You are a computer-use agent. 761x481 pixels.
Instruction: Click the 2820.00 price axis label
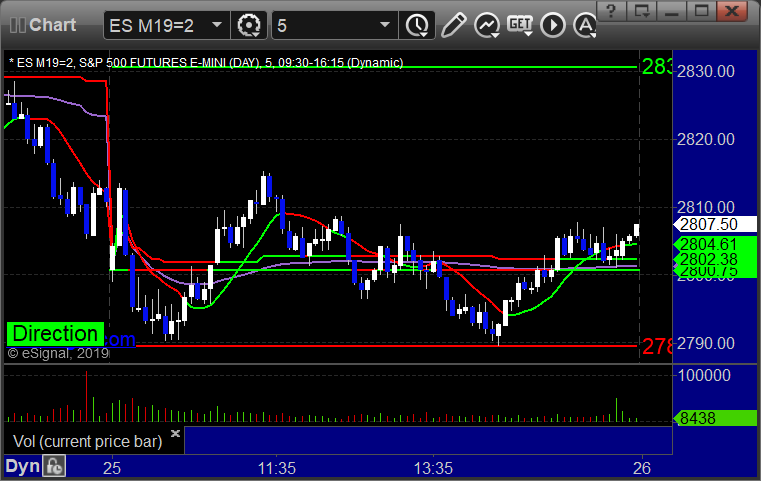(x=706, y=140)
